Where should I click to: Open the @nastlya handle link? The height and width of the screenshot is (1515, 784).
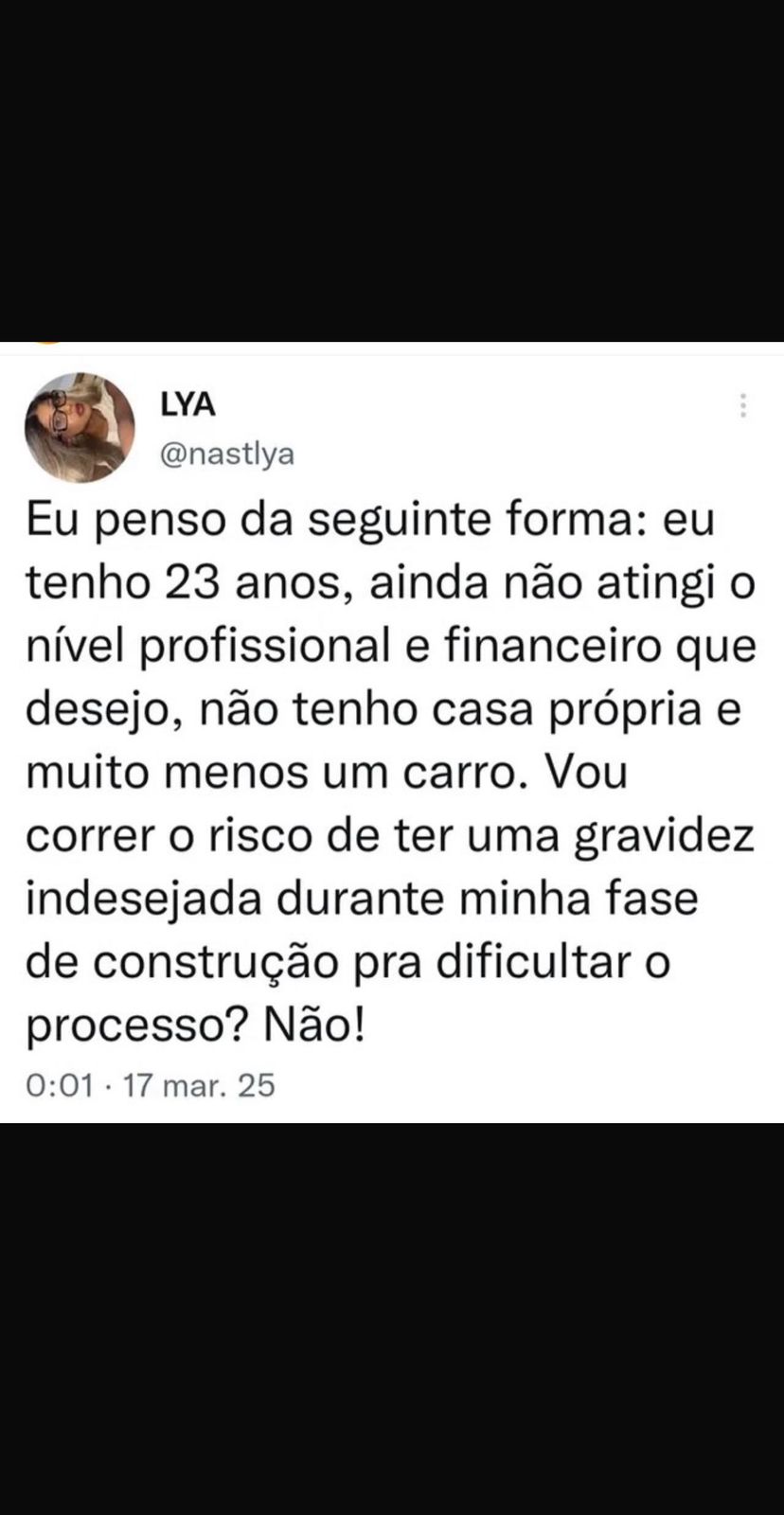click(x=227, y=454)
